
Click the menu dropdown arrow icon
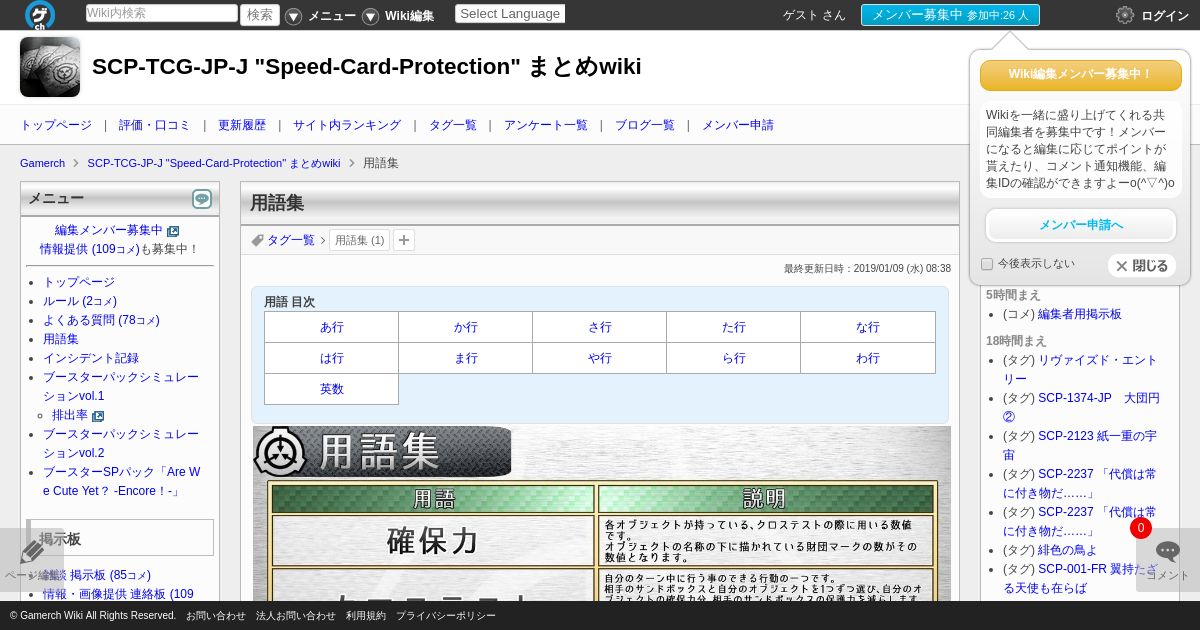click(x=293, y=16)
